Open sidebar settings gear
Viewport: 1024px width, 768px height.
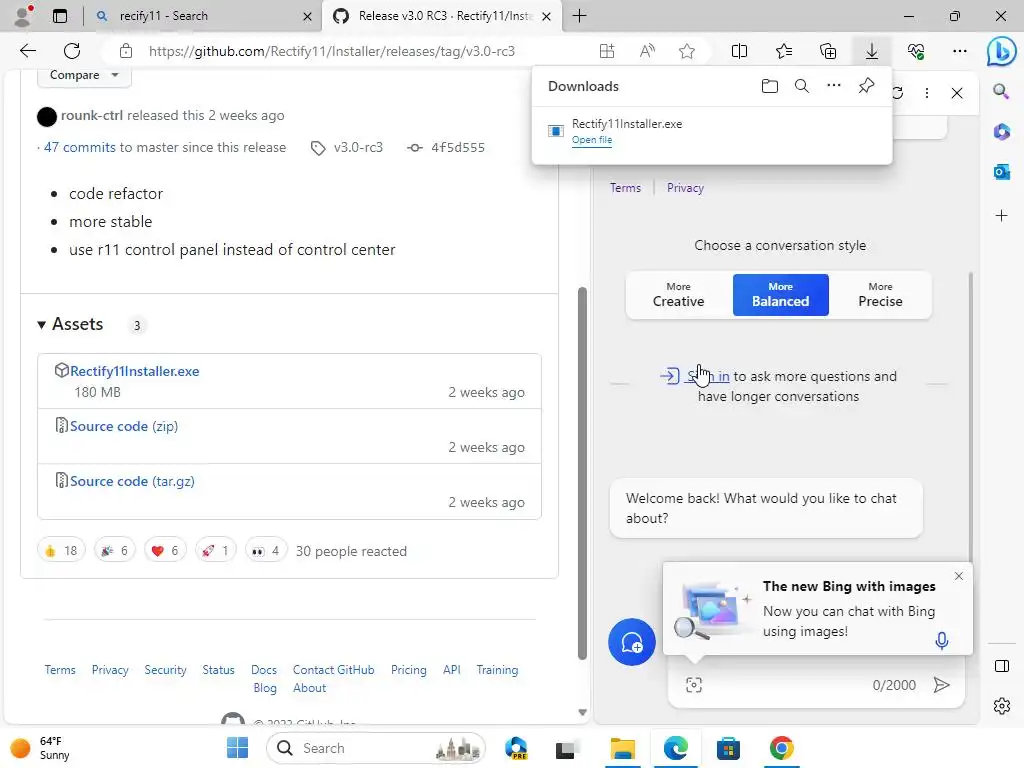click(x=1001, y=706)
